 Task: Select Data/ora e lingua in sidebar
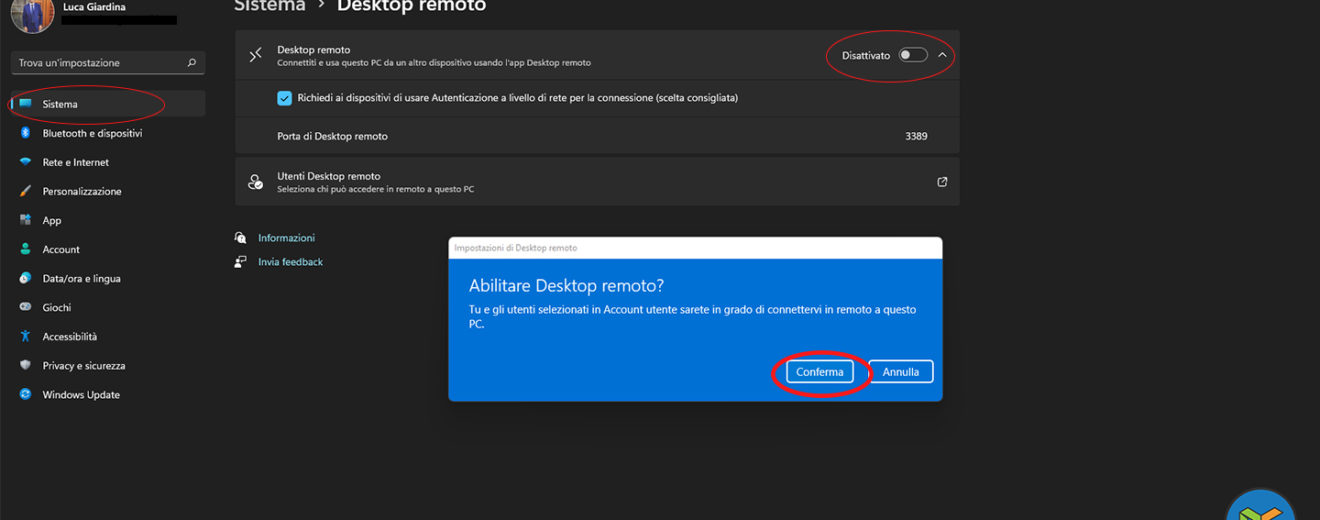[81, 279]
